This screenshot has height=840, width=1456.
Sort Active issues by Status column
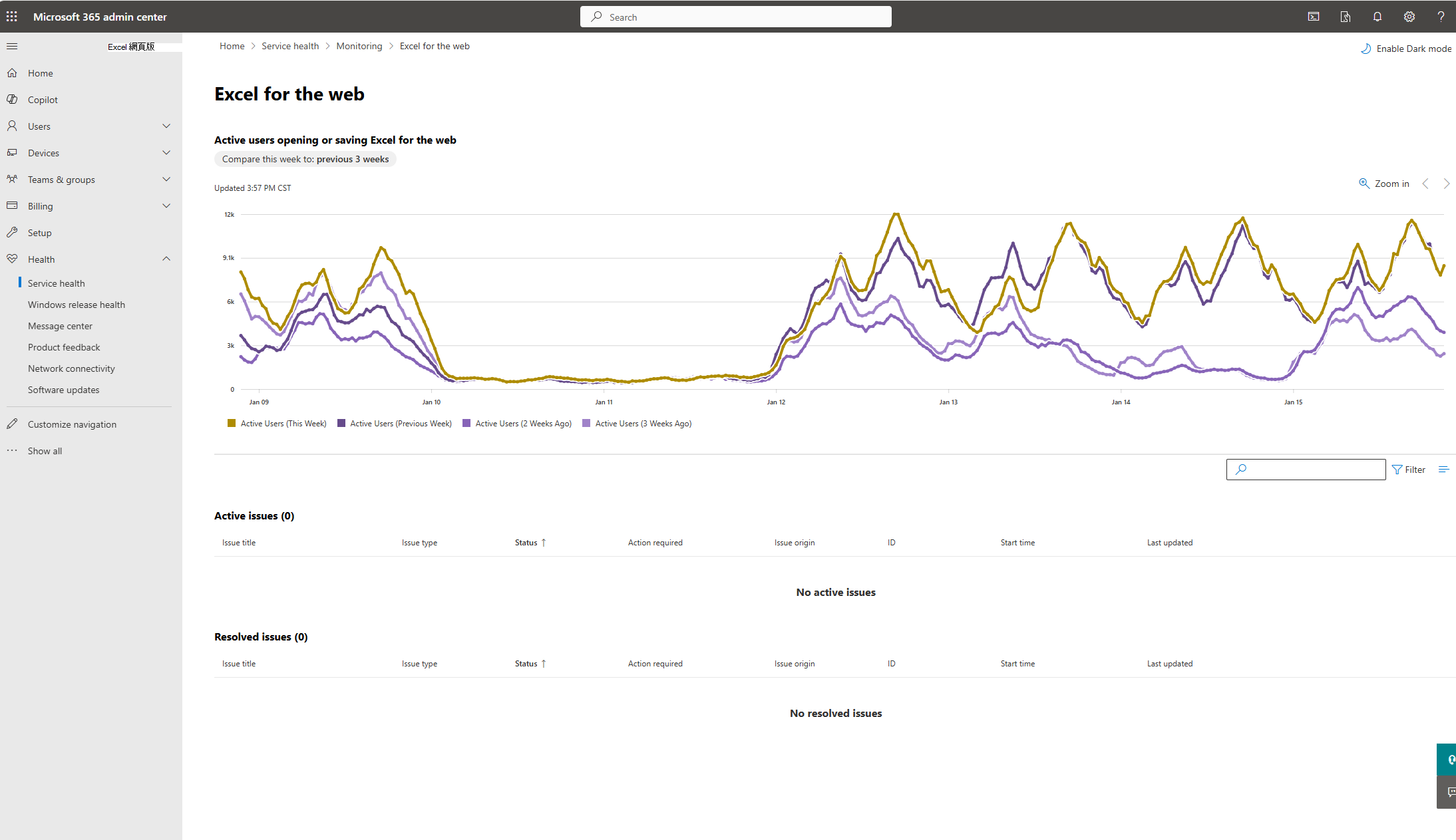(x=530, y=543)
